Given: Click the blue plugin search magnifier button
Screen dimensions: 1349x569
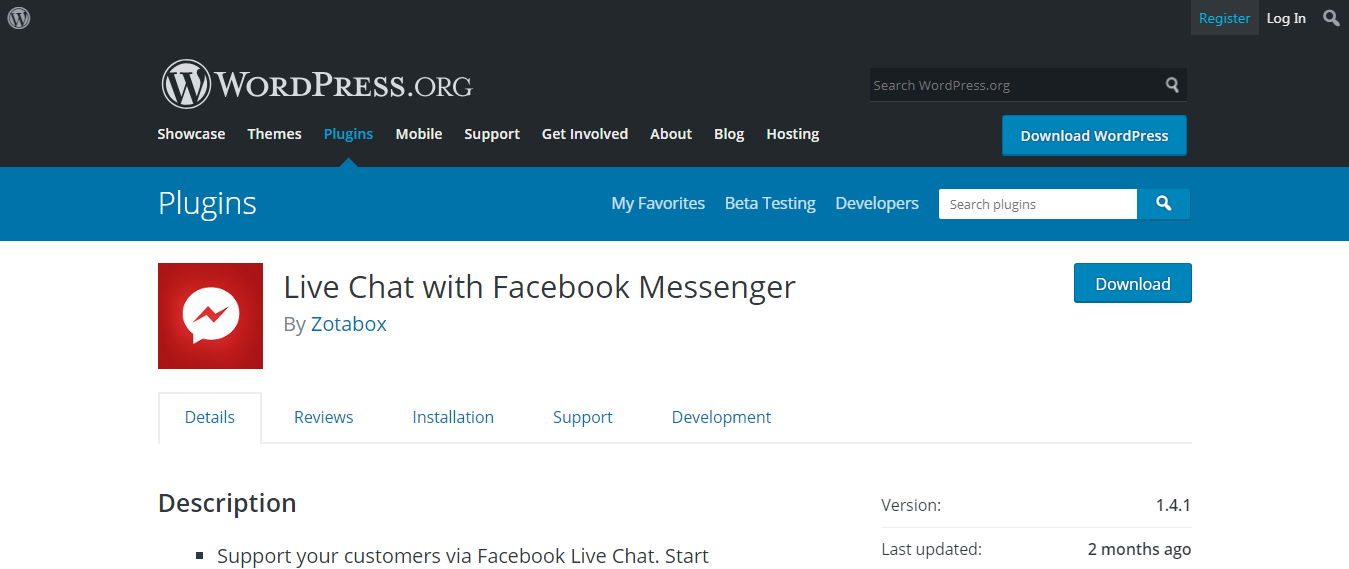Looking at the screenshot, I should pyautogui.click(x=1163, y=204).
